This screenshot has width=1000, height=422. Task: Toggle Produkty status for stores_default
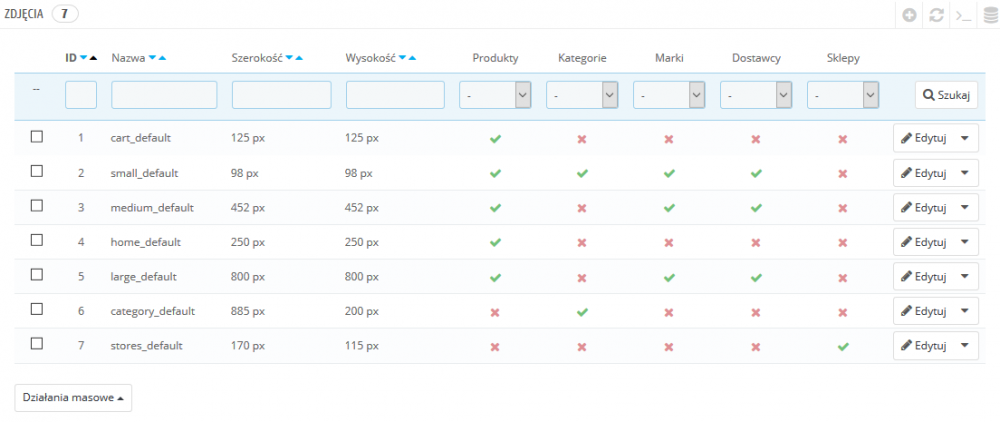pyautogui.click(x=495, y=347)
